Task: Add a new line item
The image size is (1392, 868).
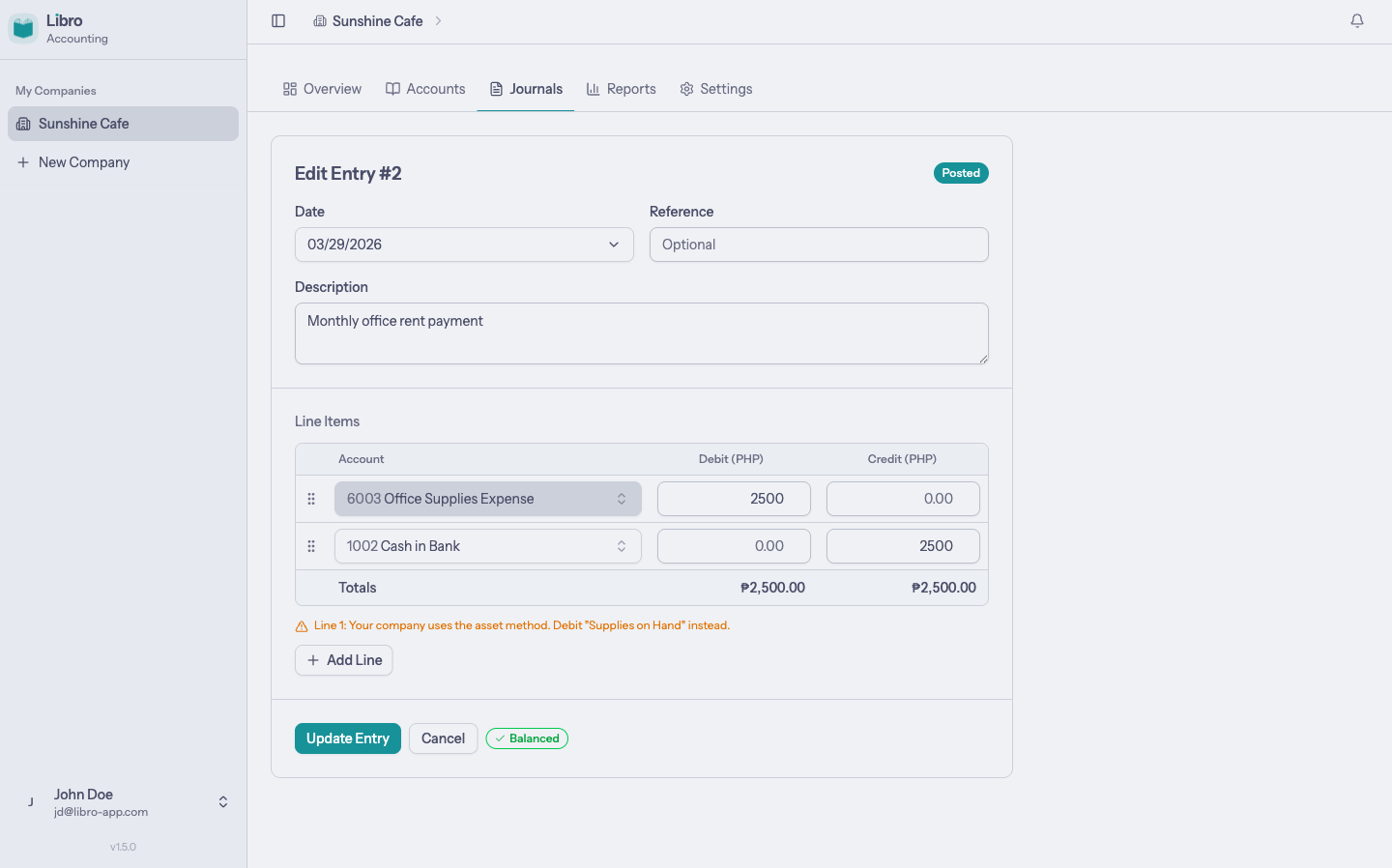Action: (x=344, y=660)
